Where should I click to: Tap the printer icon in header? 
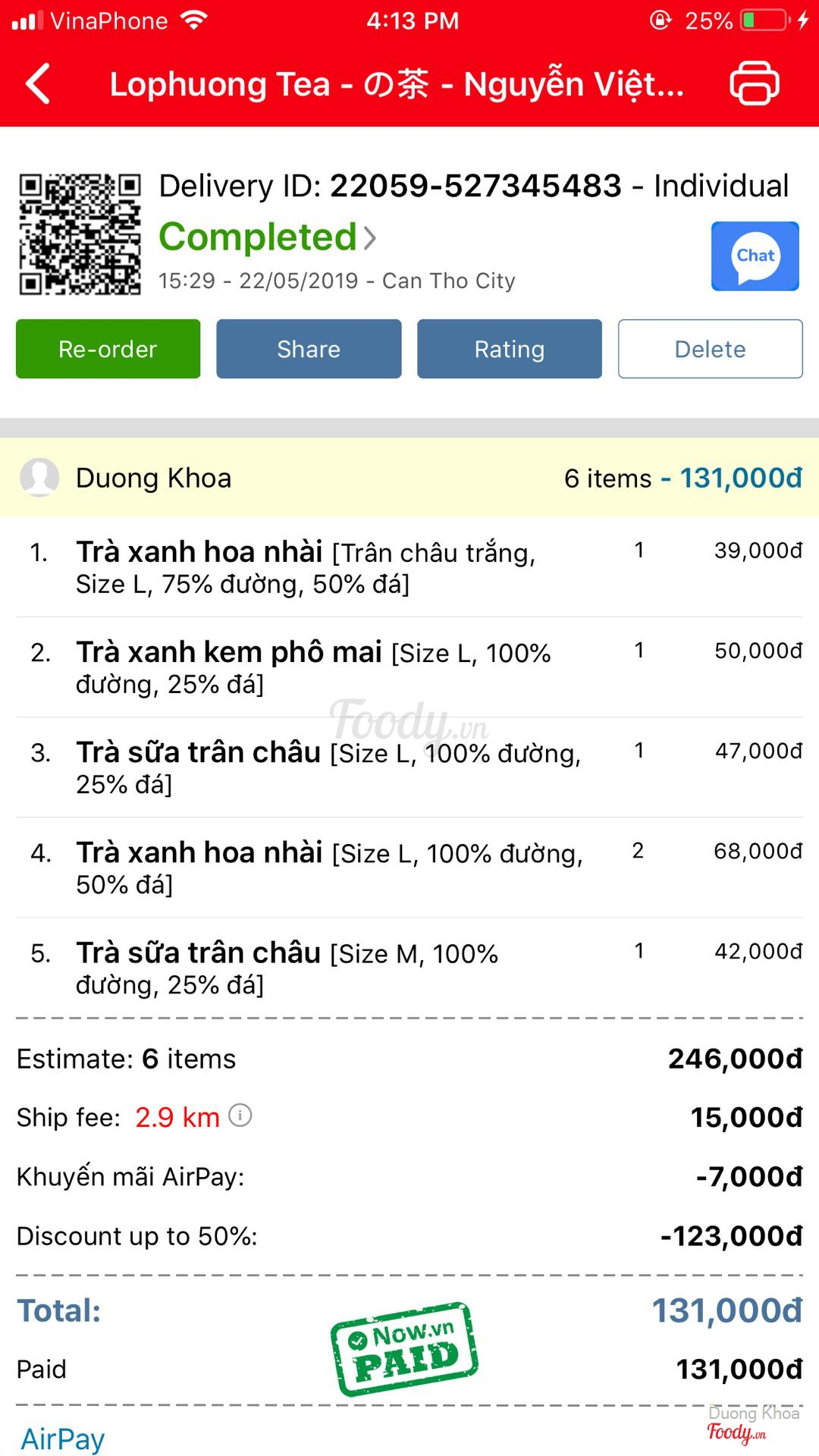(754, 83)
